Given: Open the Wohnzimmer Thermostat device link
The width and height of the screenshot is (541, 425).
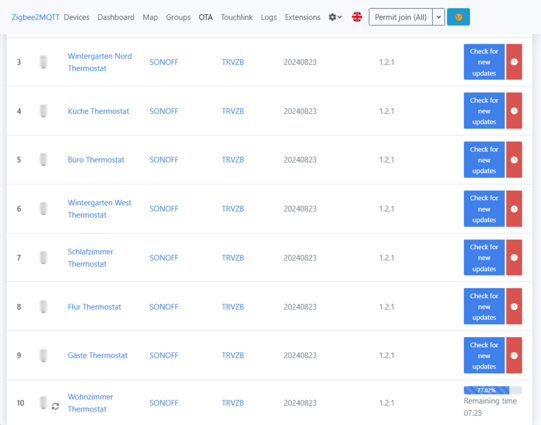Looking at the screenshot, I should 90,403.
